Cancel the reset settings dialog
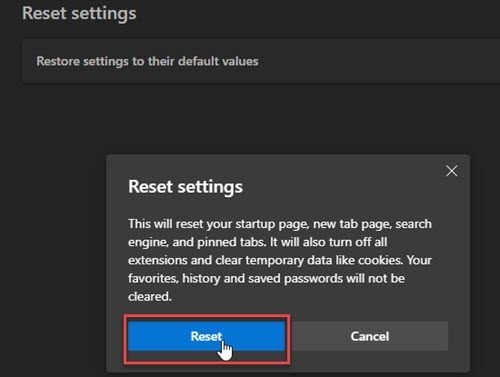The width and height of the screenshot is (500, 377). click(370, 336)
